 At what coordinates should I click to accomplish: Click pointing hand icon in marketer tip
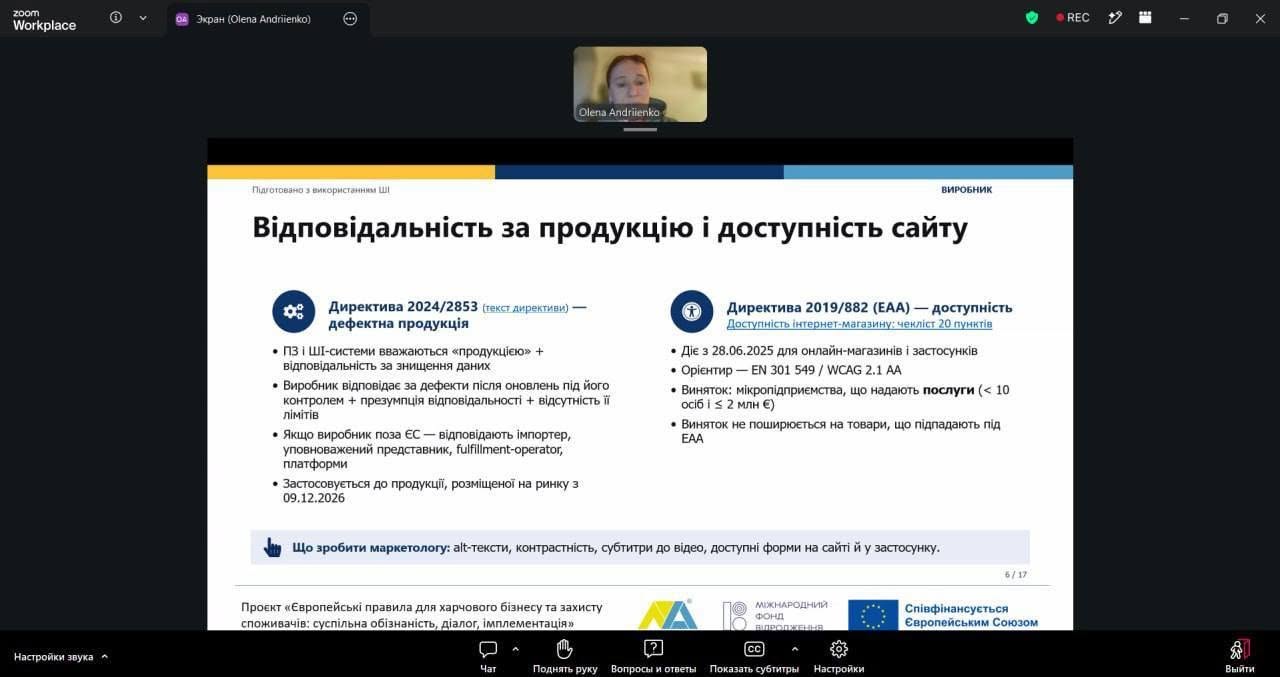coord(272,547)
